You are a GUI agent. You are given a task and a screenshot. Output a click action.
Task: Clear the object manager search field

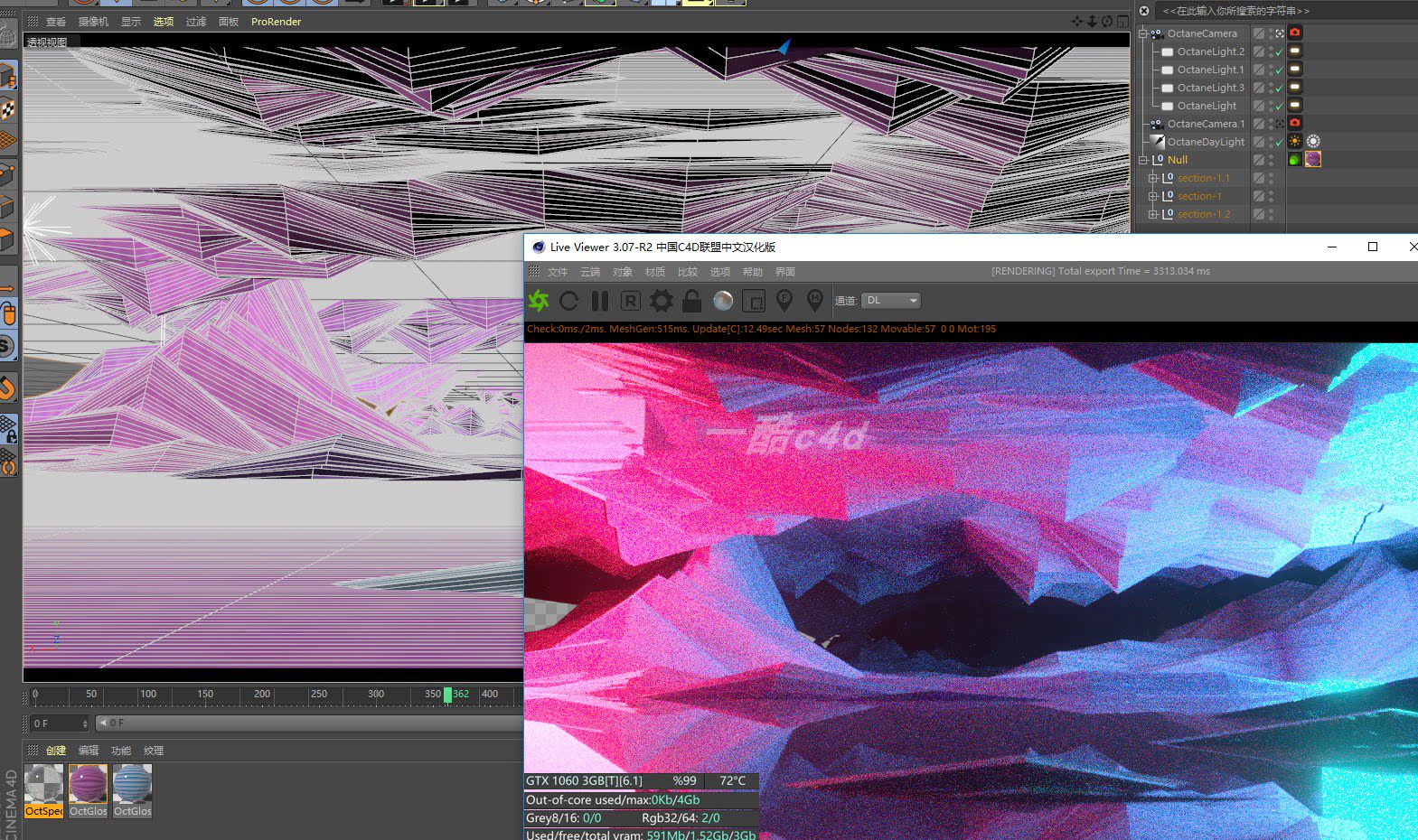1144,11
